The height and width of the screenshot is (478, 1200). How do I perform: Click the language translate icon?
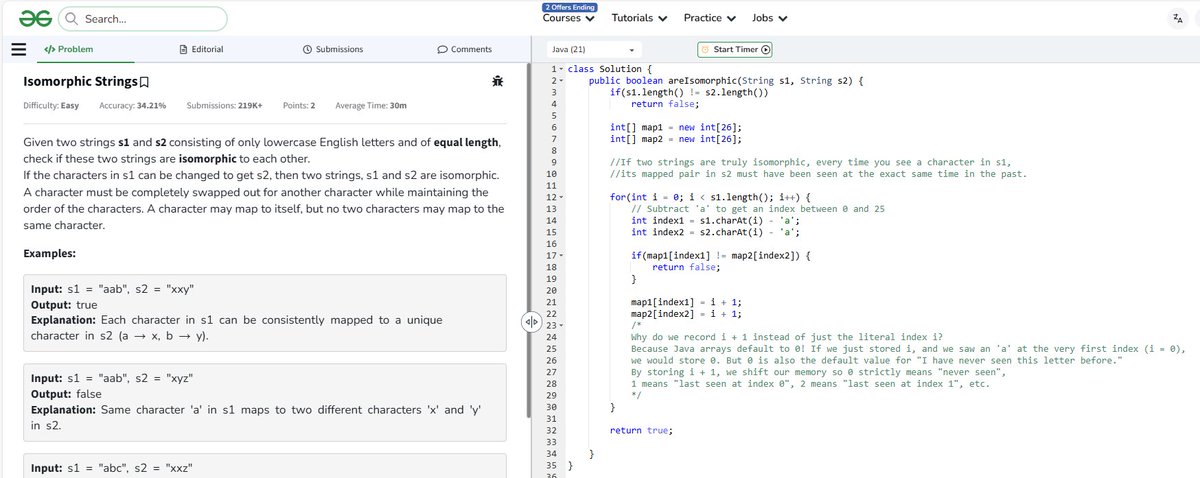[x=1176, y=19]
